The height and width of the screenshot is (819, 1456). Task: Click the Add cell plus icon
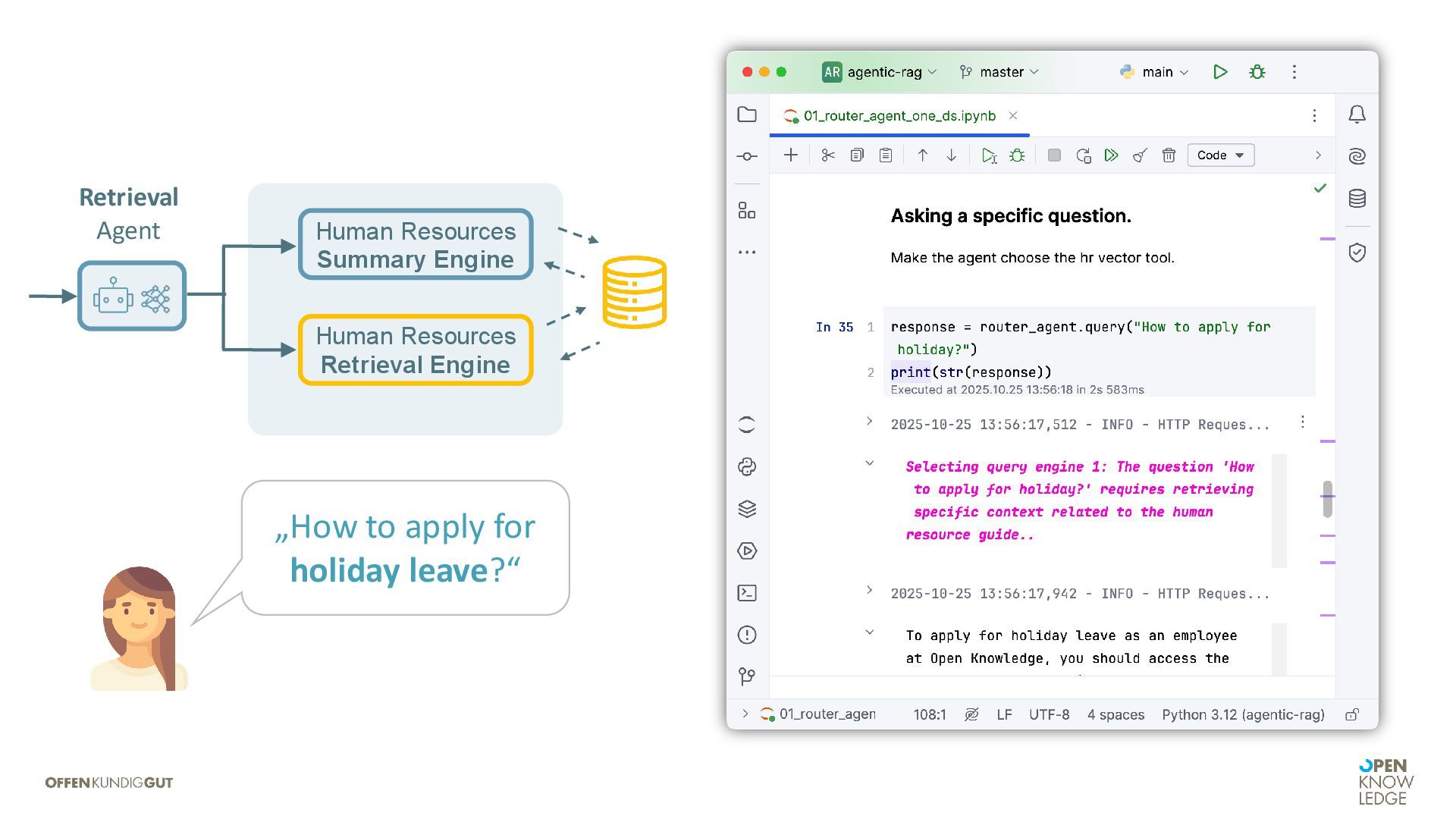790,155
